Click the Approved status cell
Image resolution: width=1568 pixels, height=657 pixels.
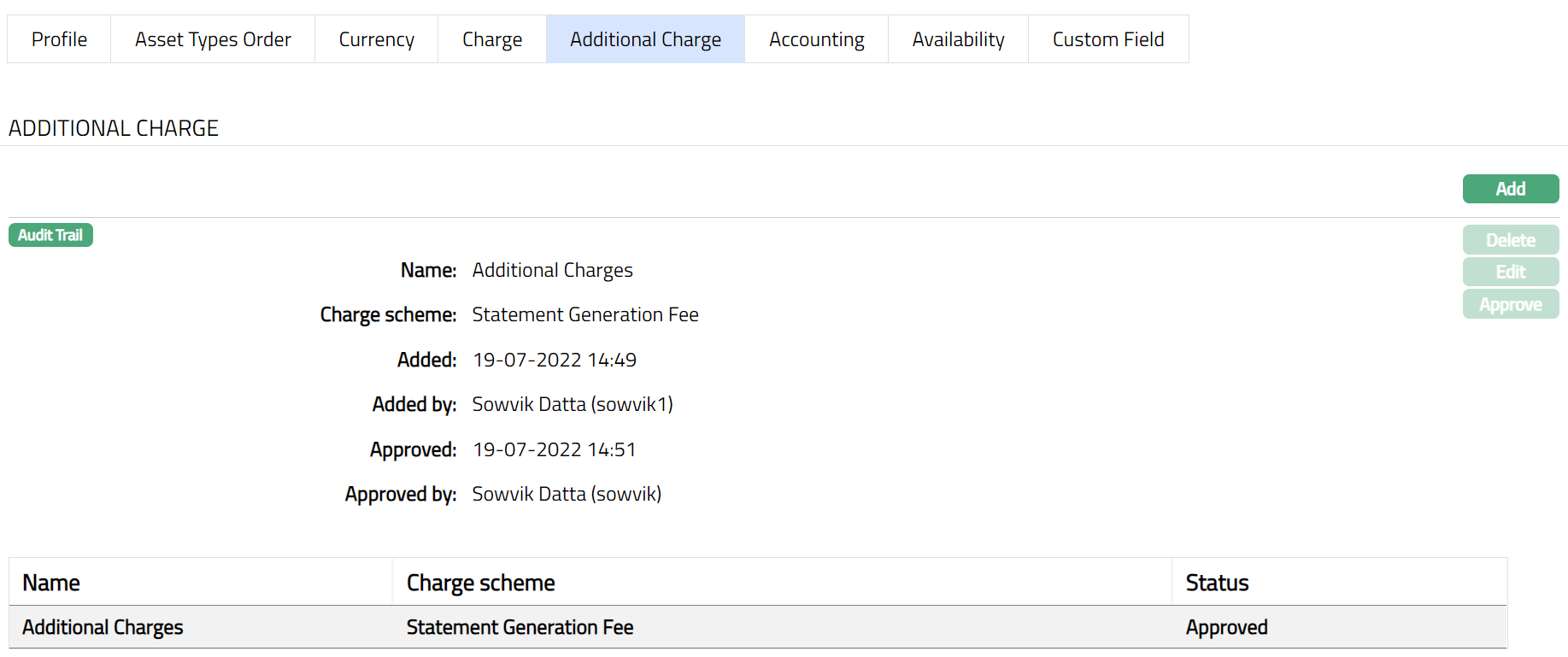1226,627
